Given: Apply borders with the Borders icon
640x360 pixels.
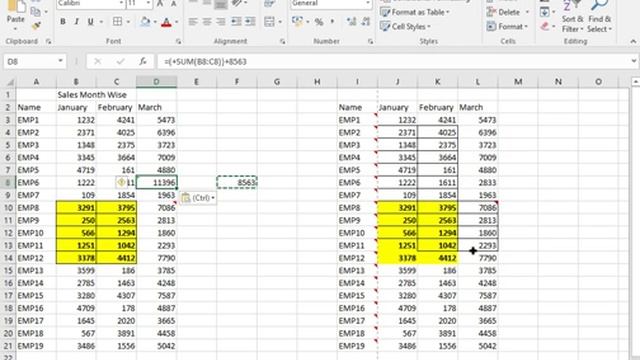Looking at the screenshot, I should pyautogui.click(x=118, y=22).
